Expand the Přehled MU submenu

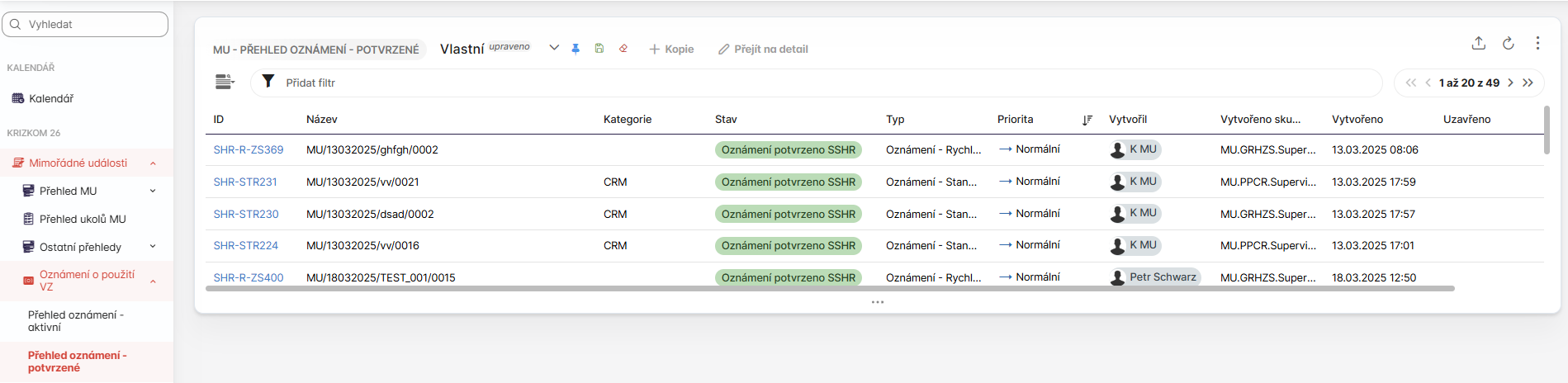[x=153, y=191]
